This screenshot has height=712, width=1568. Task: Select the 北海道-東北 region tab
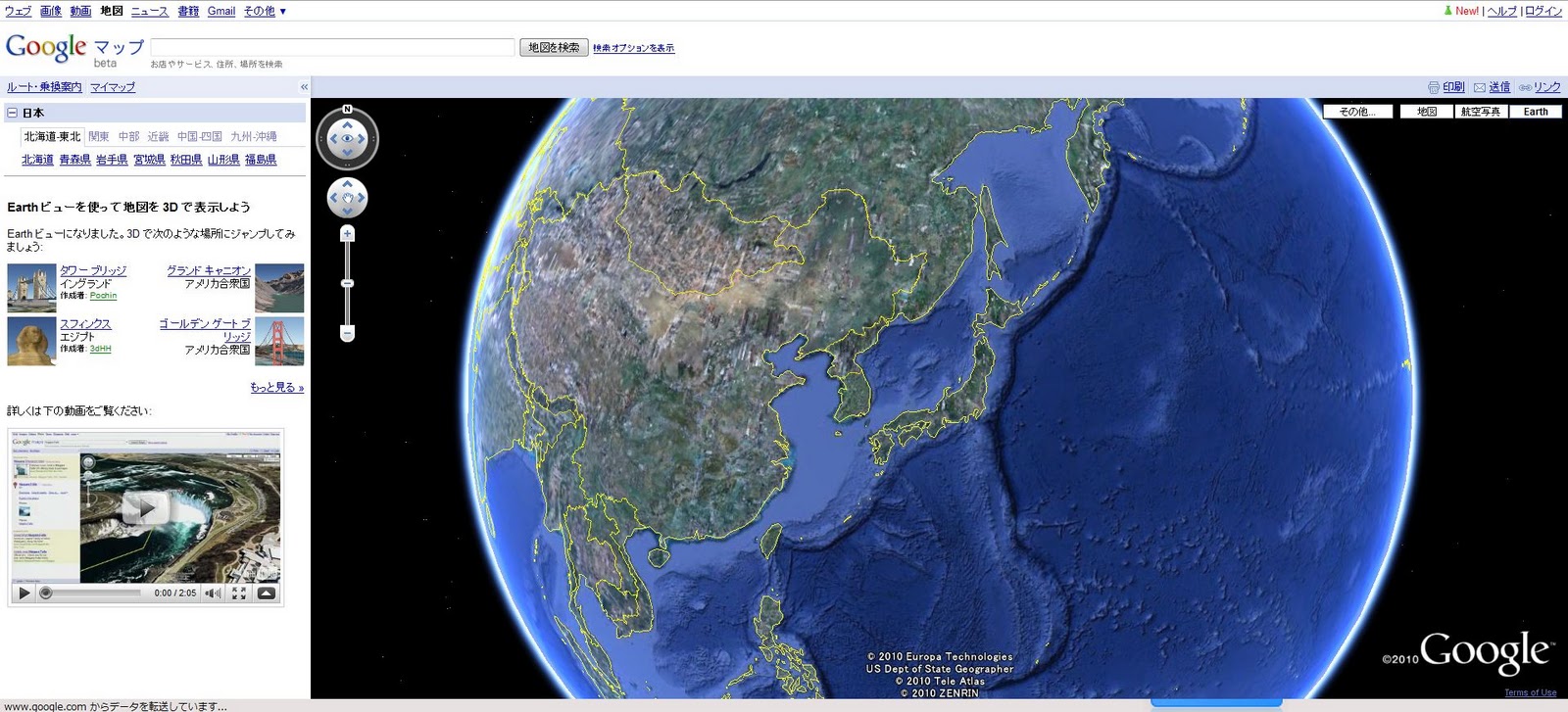coord(52,136)
